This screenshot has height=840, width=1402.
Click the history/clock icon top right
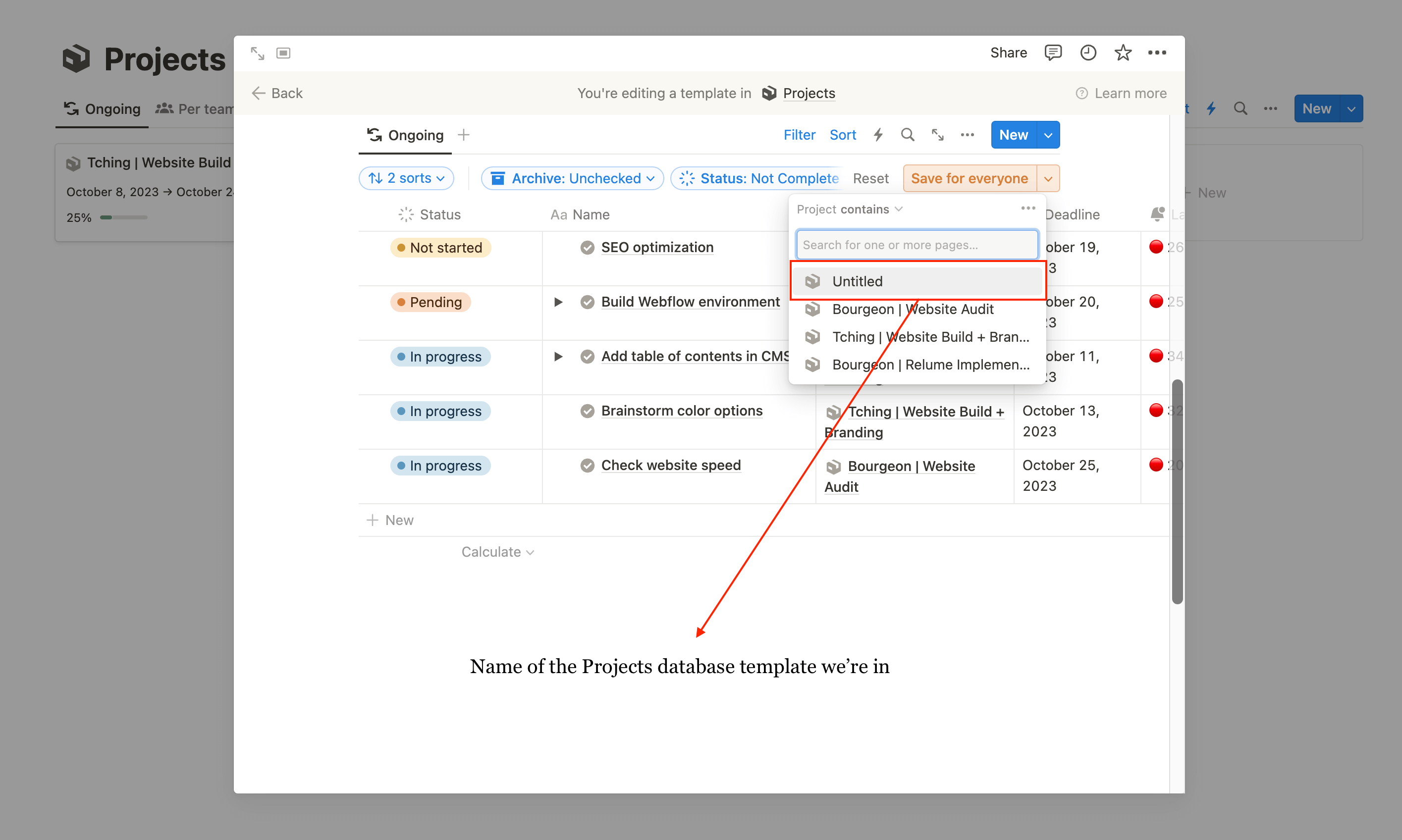click(x=1088, y=52)
